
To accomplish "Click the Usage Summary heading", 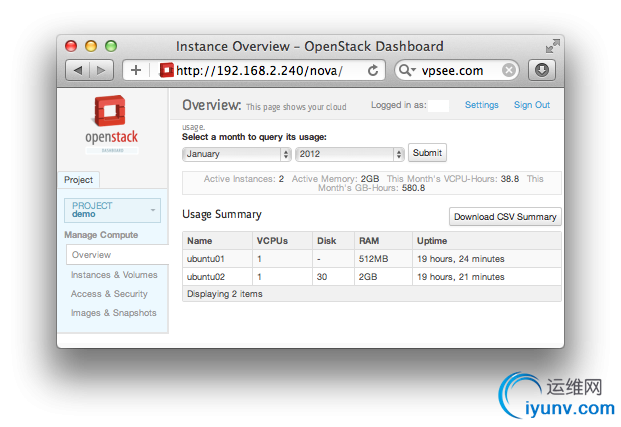I will 222,214.
